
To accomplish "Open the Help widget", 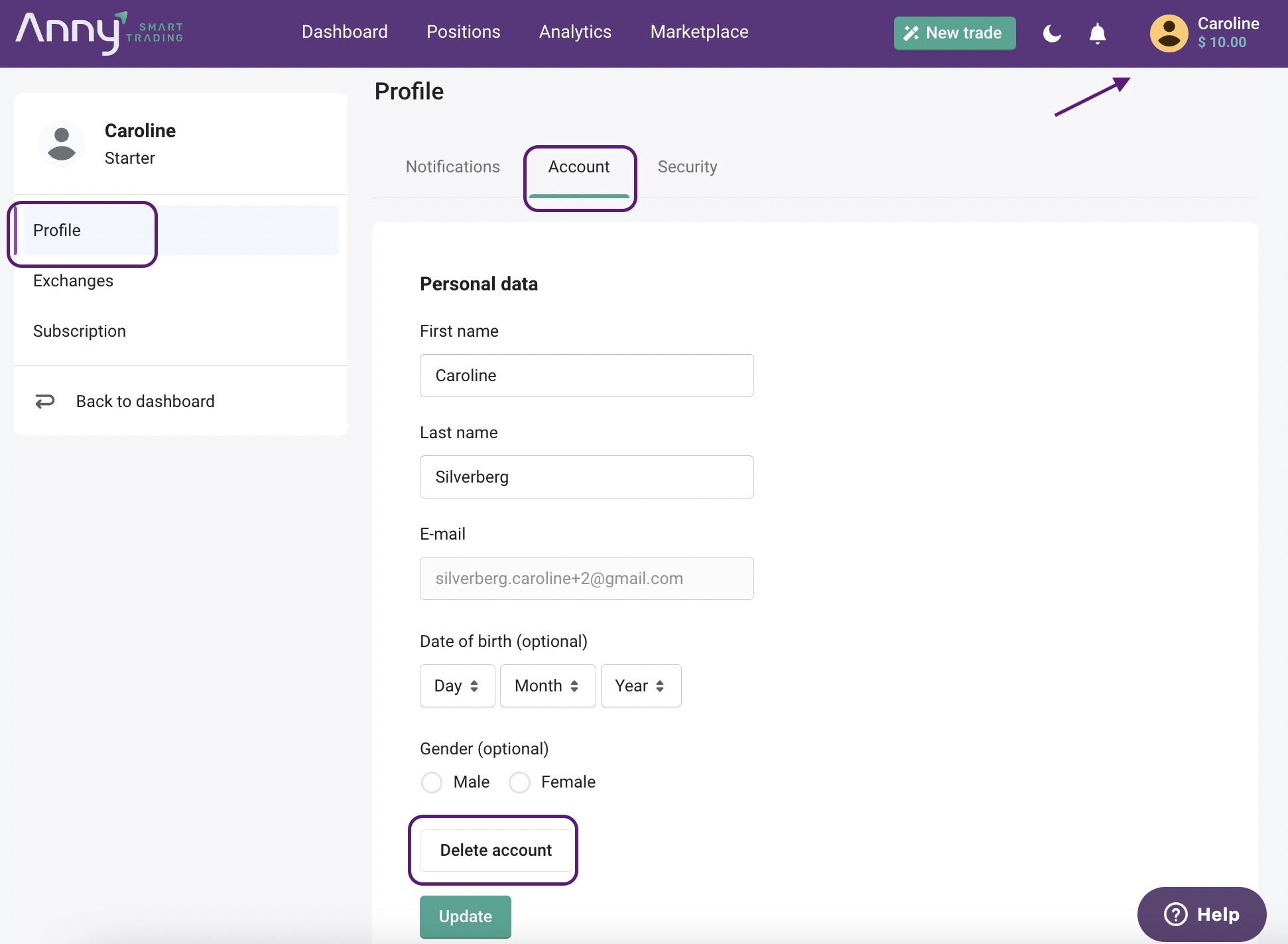I will click(x=1201, y=914).
